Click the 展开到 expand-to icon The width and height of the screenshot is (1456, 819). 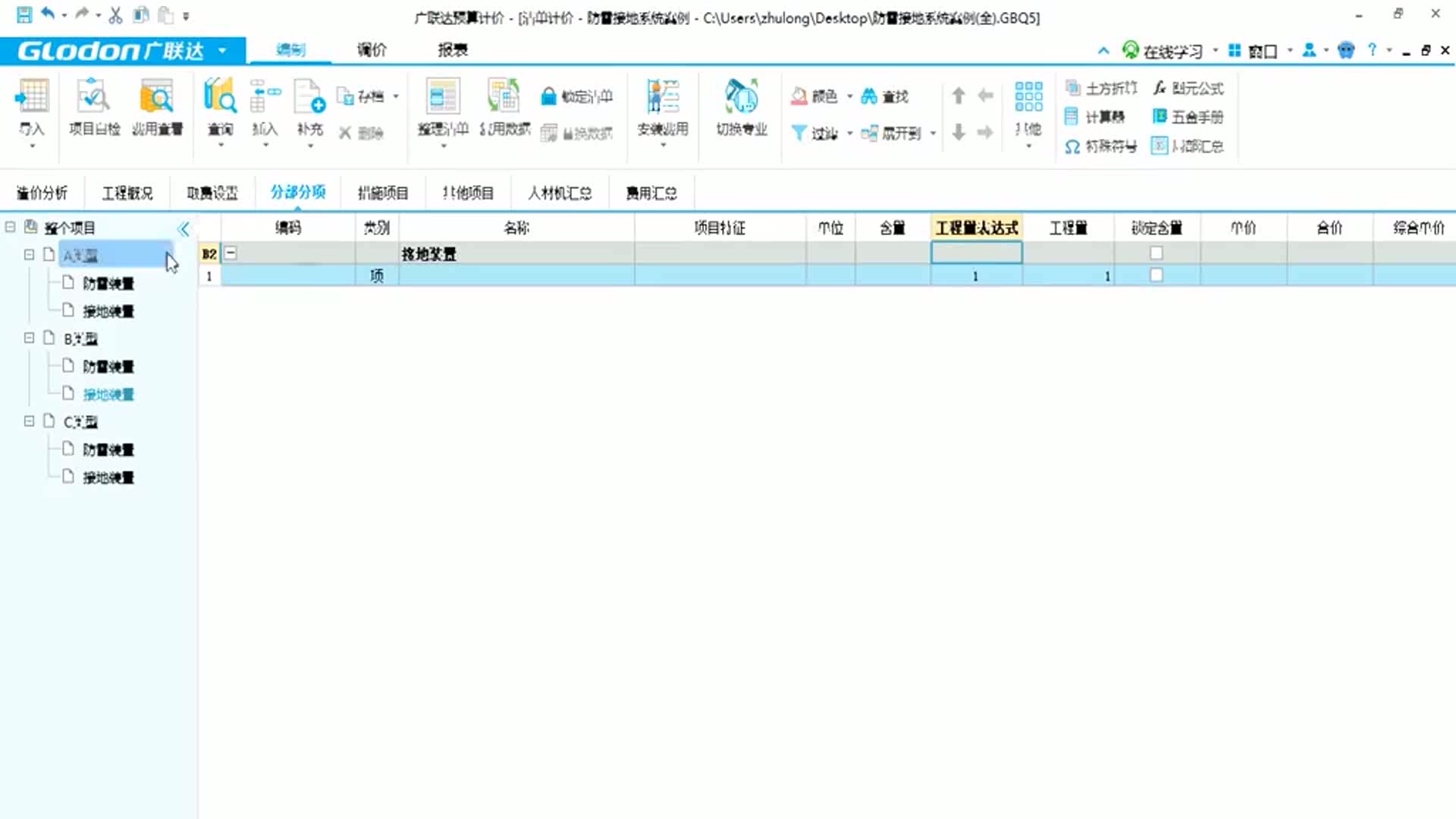click(x=869, y=133)
